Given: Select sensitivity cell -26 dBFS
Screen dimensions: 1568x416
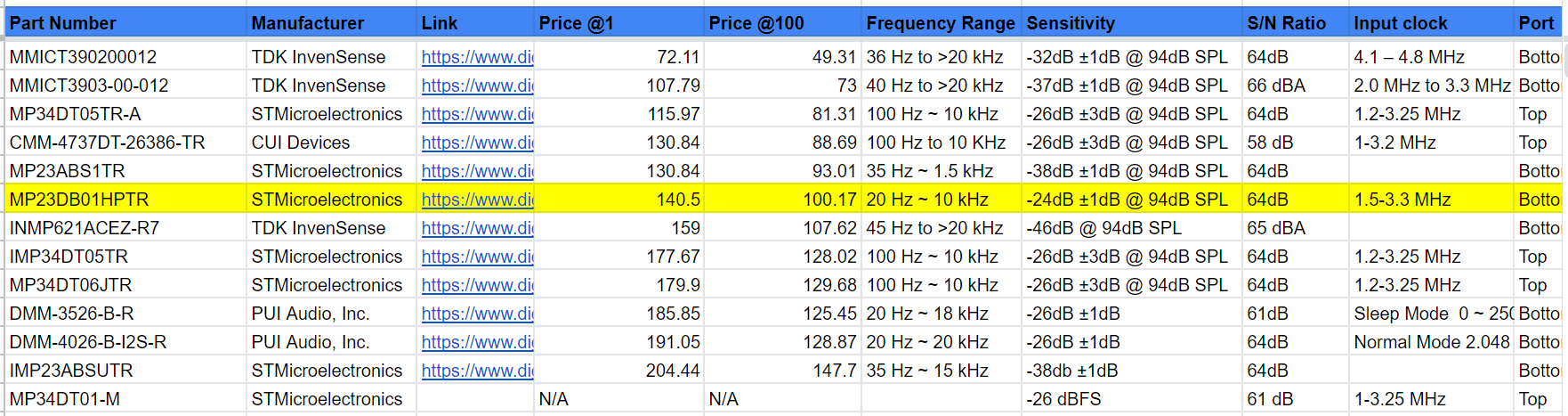Looking at the screenshot, I should (x=1132, y=399).
